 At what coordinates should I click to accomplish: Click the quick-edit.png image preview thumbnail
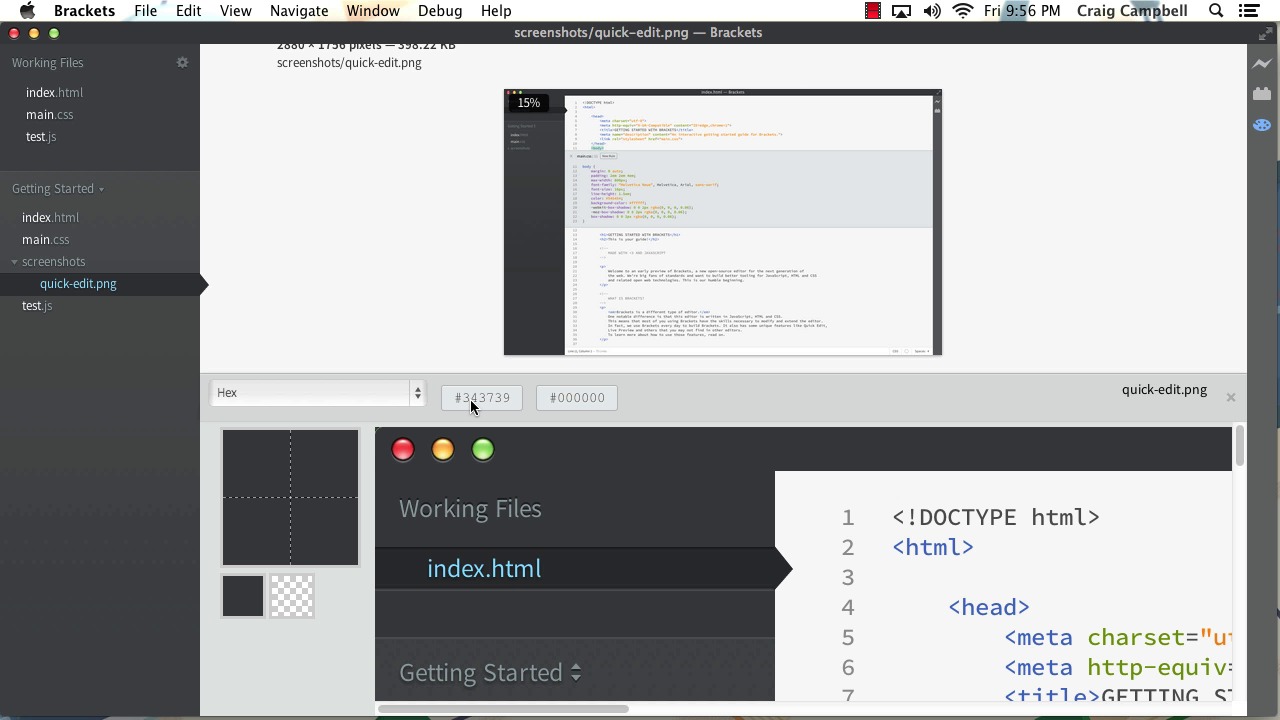[722, 222]
